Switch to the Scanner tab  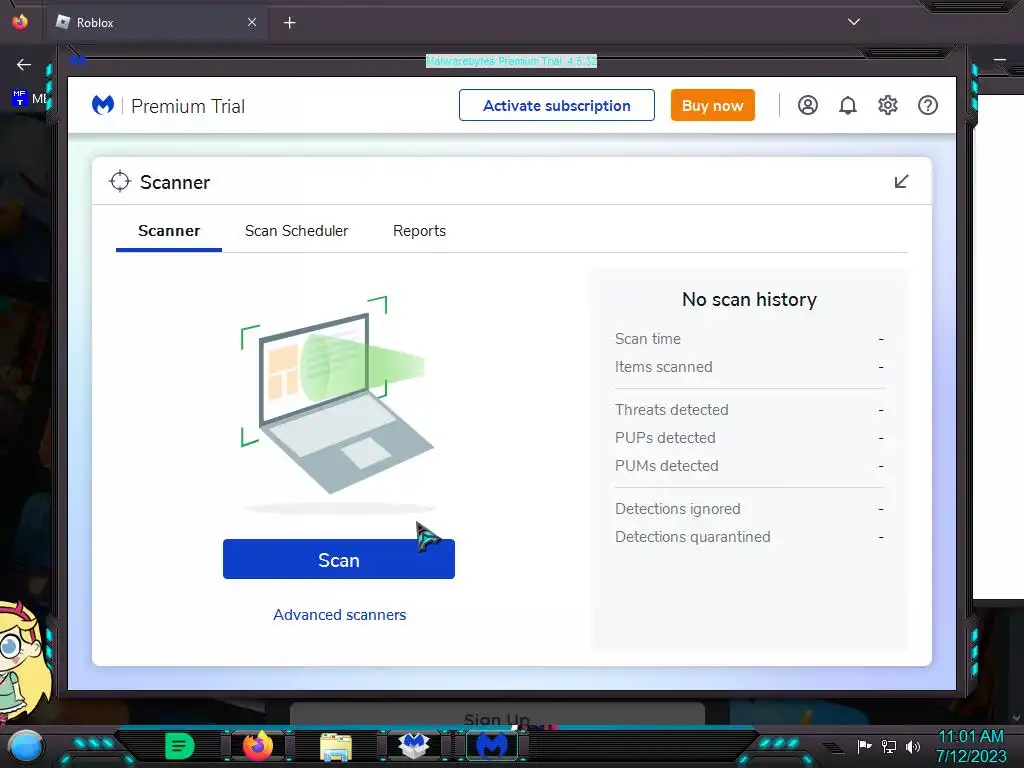[169, 231]
